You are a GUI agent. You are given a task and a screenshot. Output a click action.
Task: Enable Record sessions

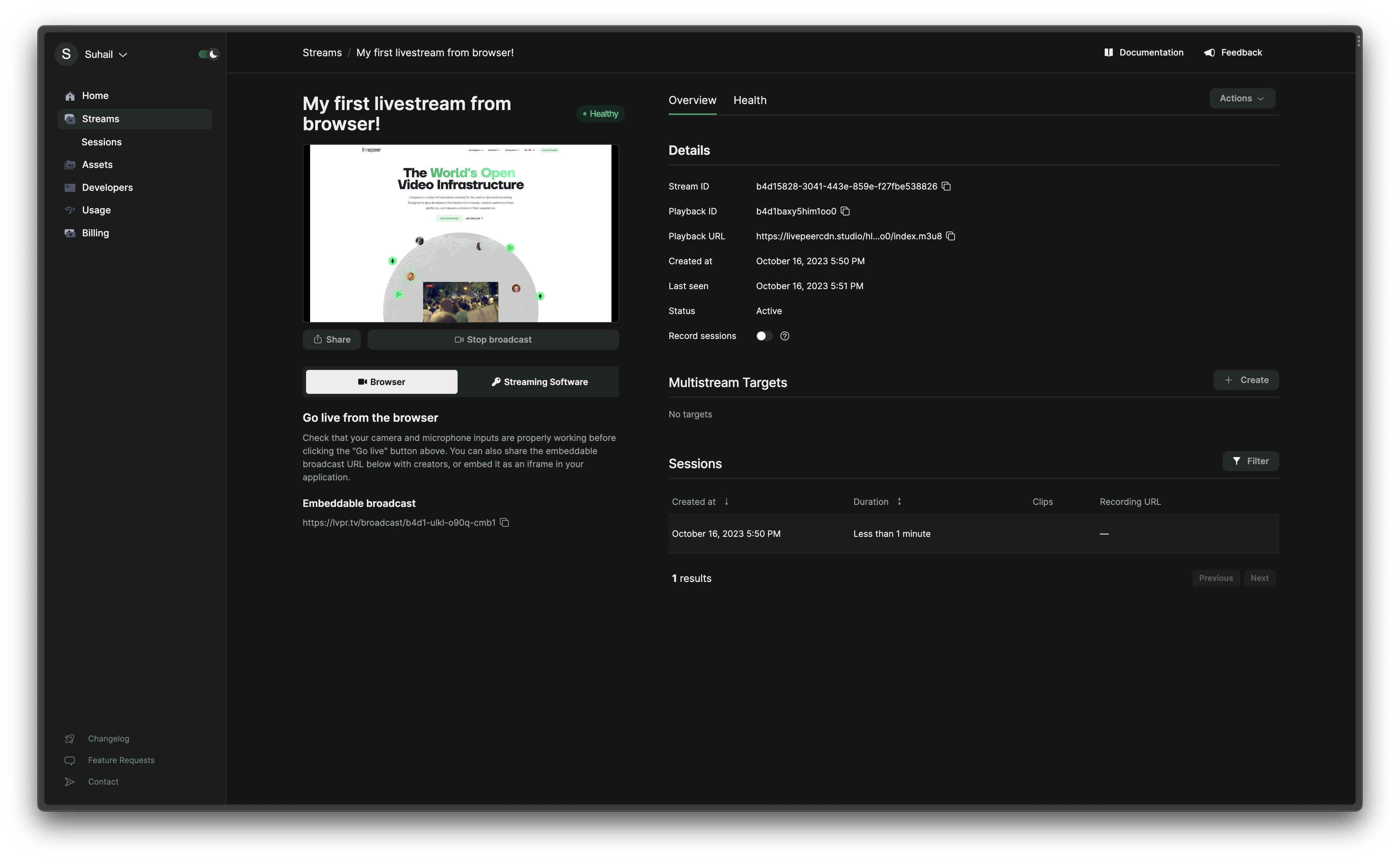coord(764,336)
